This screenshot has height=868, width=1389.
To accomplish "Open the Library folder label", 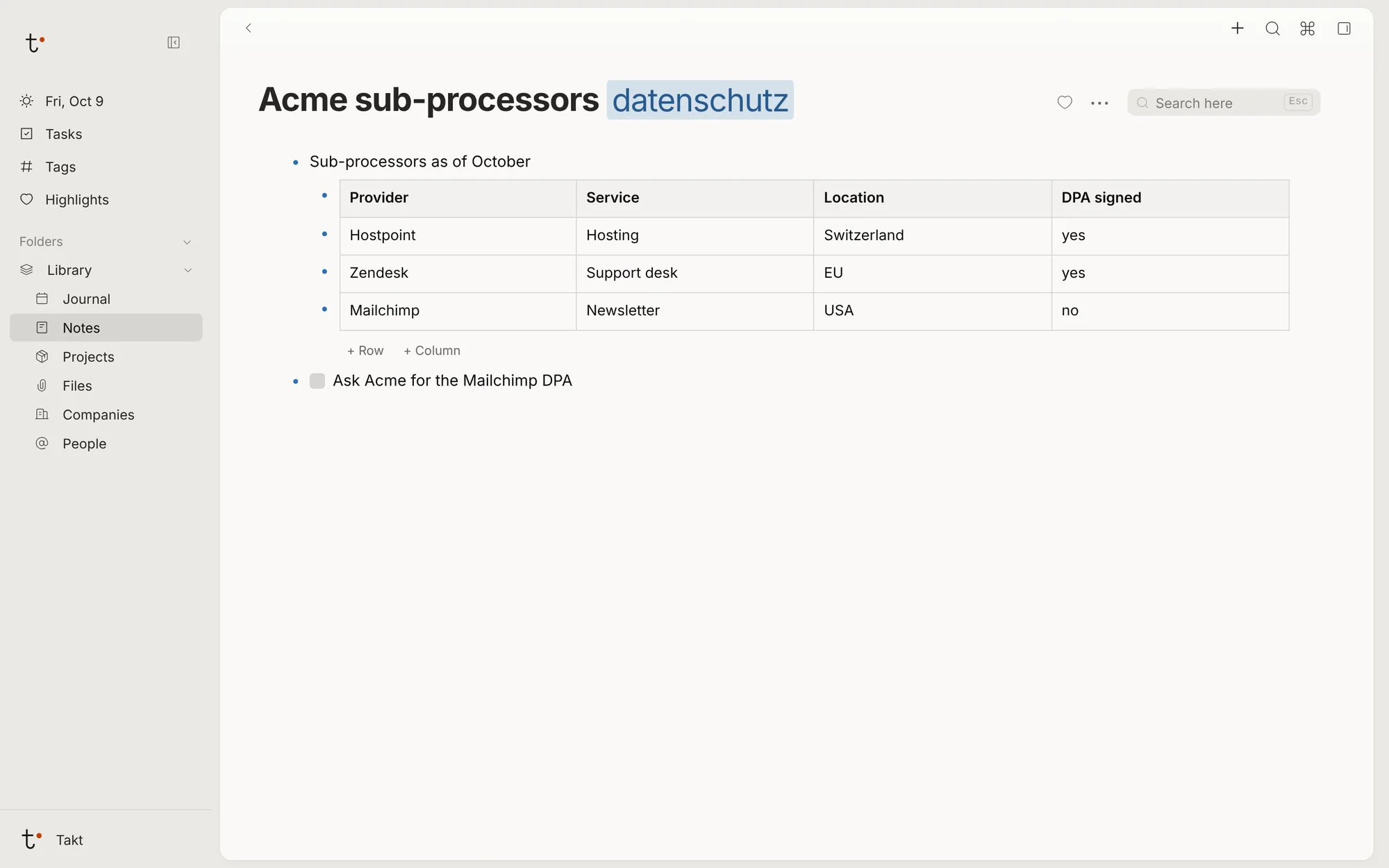I will pos(69,270).
